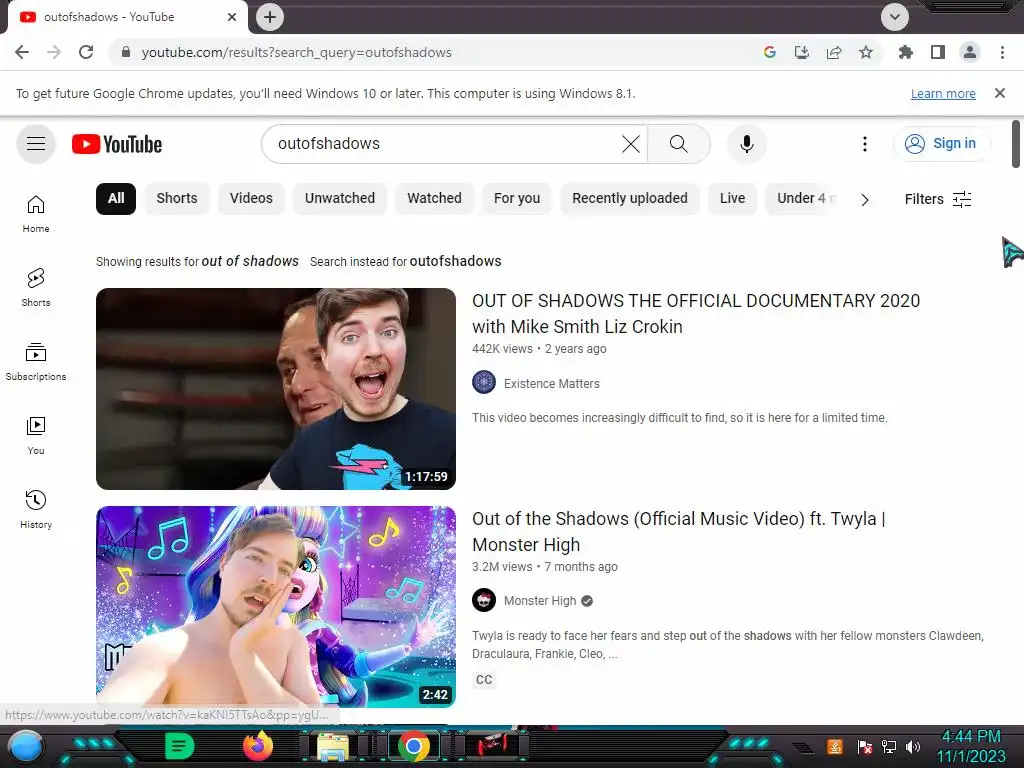The height and width of the screenshot is (768, 1024).
Task: Share this page from the address bar
Action: [x=834, y=52]
